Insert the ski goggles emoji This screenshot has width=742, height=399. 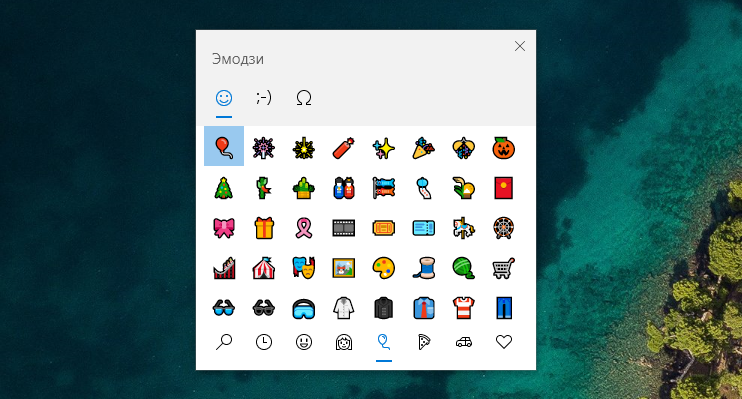pyautogui.click(x=304, y=308)
